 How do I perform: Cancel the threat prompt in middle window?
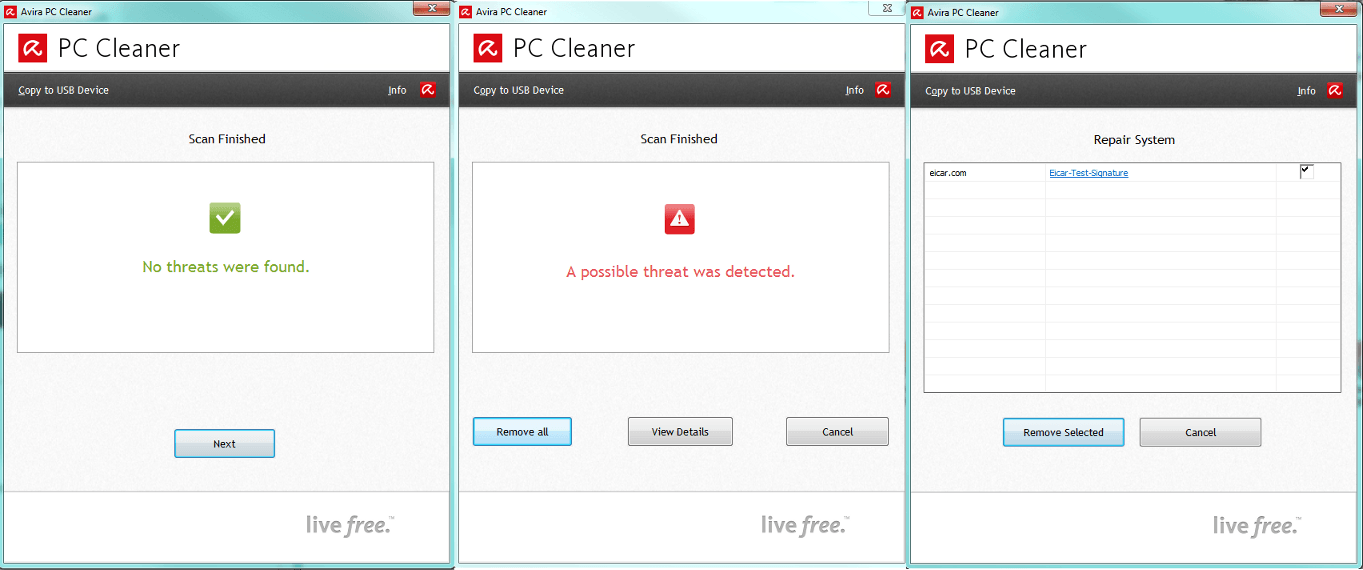tap(837, 432)
